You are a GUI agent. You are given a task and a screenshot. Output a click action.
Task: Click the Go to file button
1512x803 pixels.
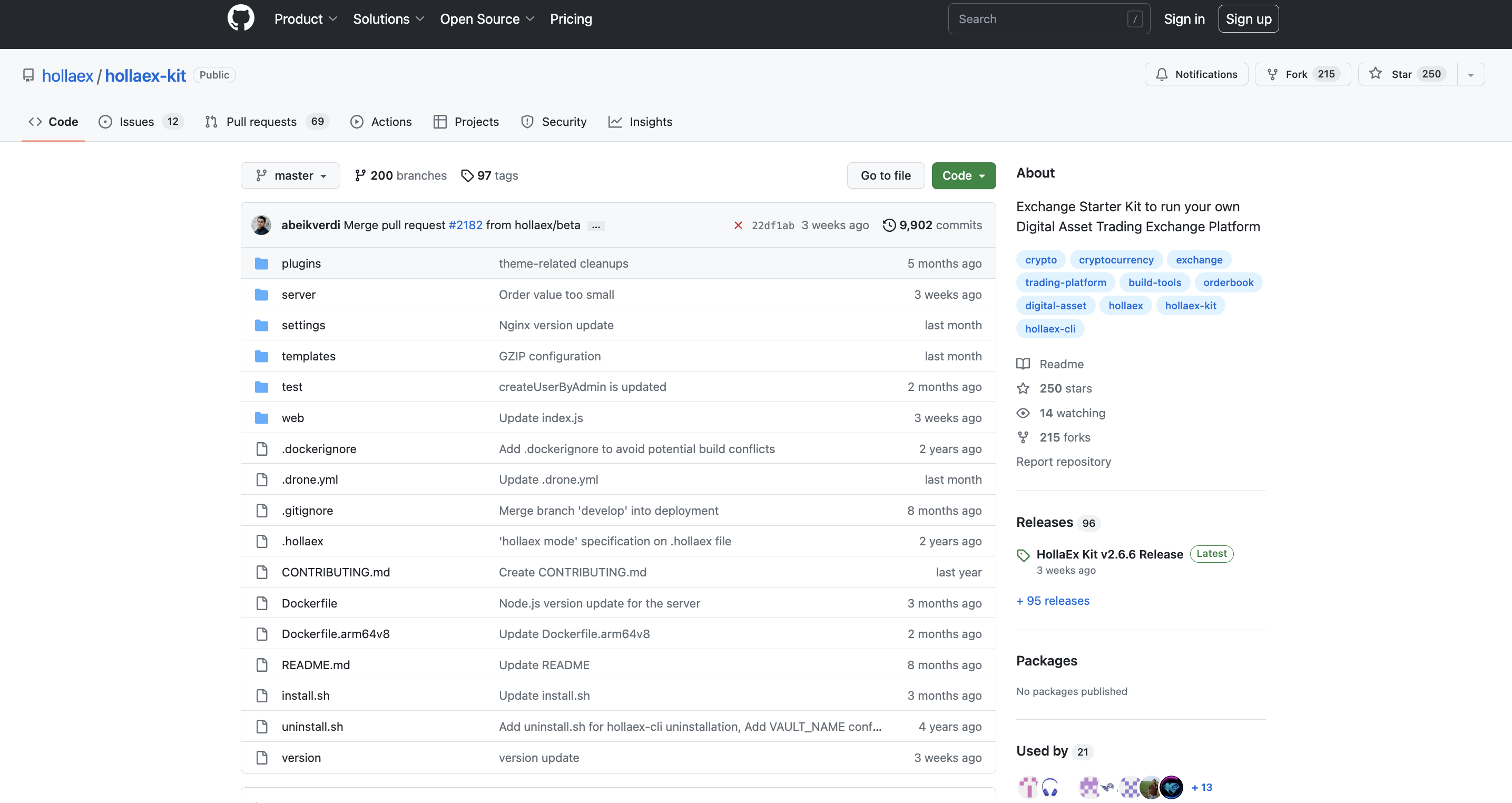coord(885,175)
